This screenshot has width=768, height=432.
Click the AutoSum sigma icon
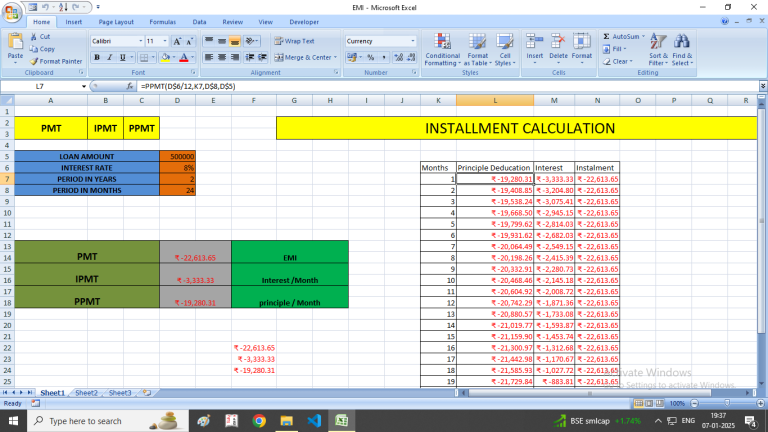click(606, 36)
